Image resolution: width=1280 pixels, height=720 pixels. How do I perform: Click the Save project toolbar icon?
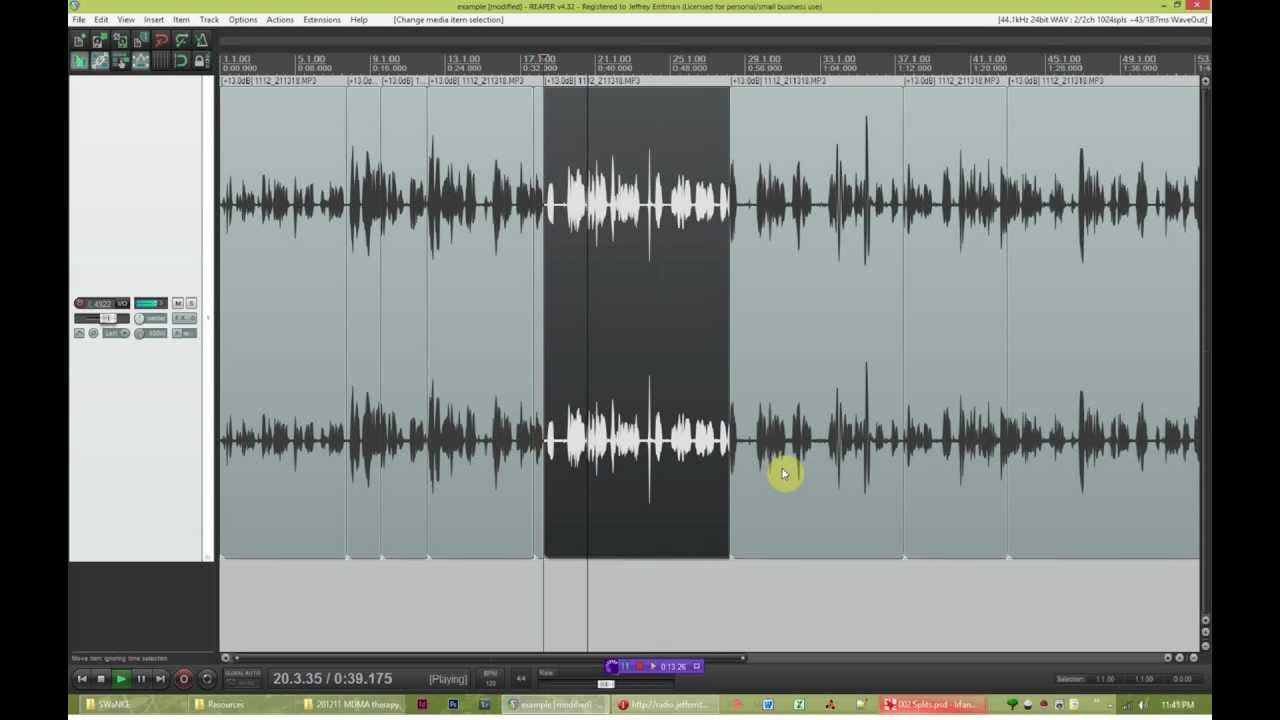click(x=120, y=40)
